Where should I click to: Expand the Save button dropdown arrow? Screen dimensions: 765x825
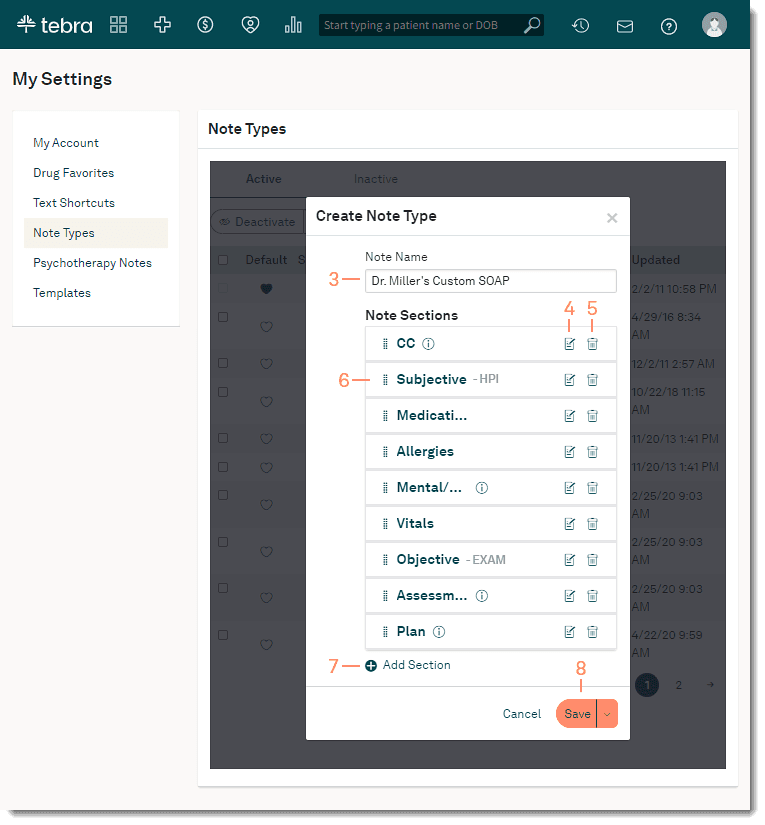click(x=607, y=714)
